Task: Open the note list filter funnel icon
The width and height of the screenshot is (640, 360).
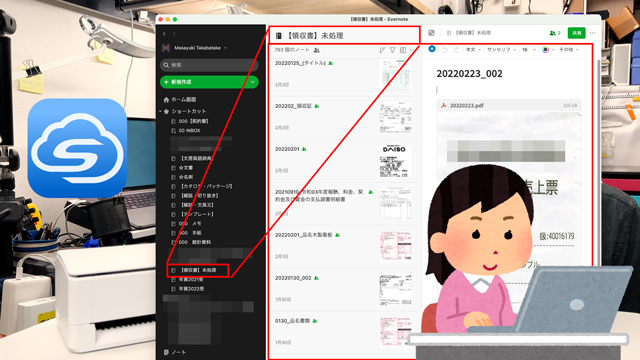Action: click(392, 50)
